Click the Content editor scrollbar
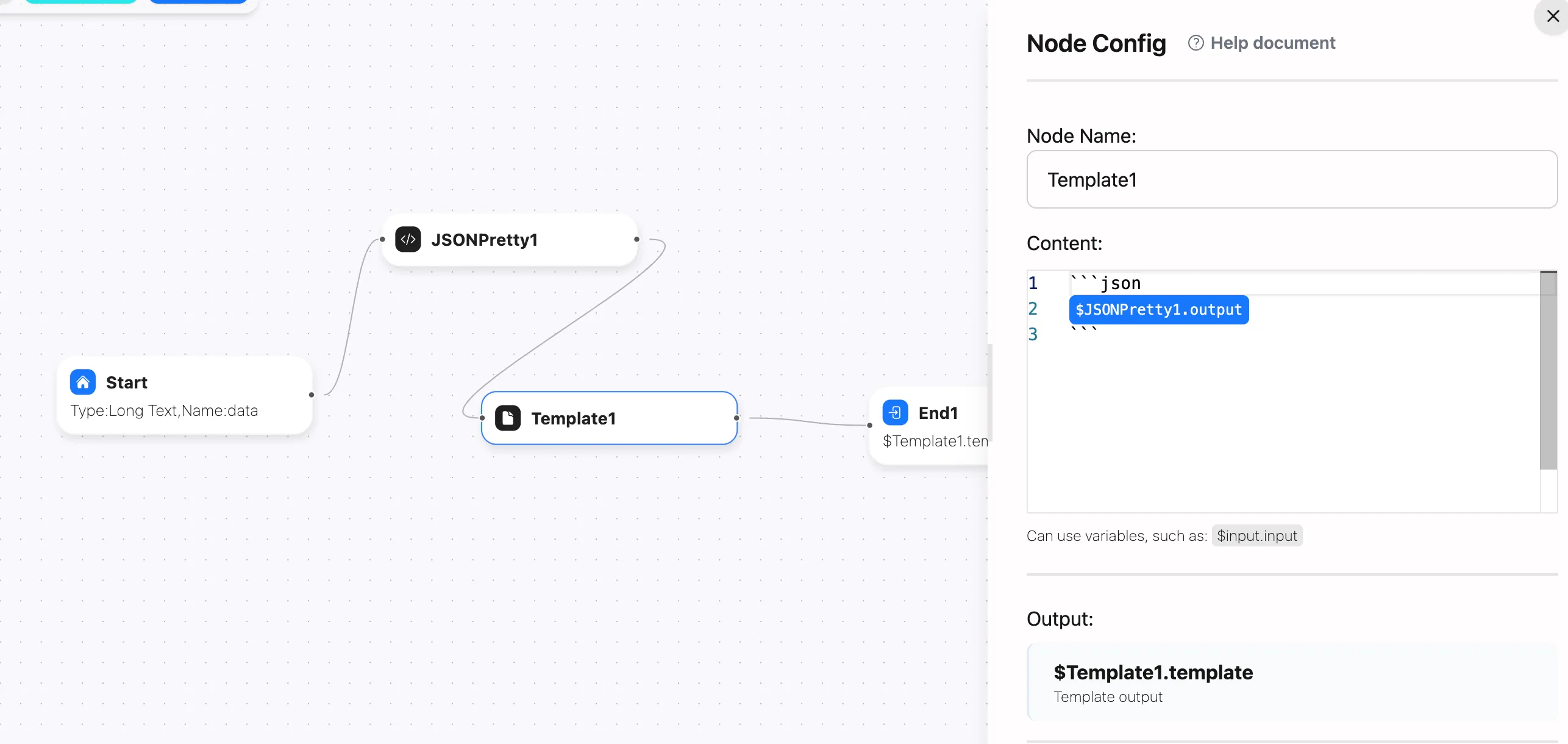The width and height of the screenshot is (1568, 744). (x=1548, y=370)
